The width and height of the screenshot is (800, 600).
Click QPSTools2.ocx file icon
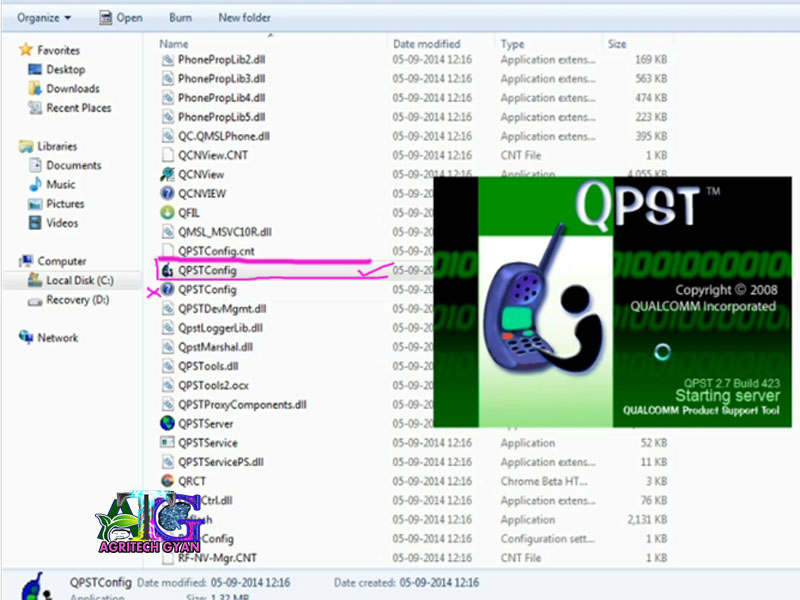(x=167, y=385)
